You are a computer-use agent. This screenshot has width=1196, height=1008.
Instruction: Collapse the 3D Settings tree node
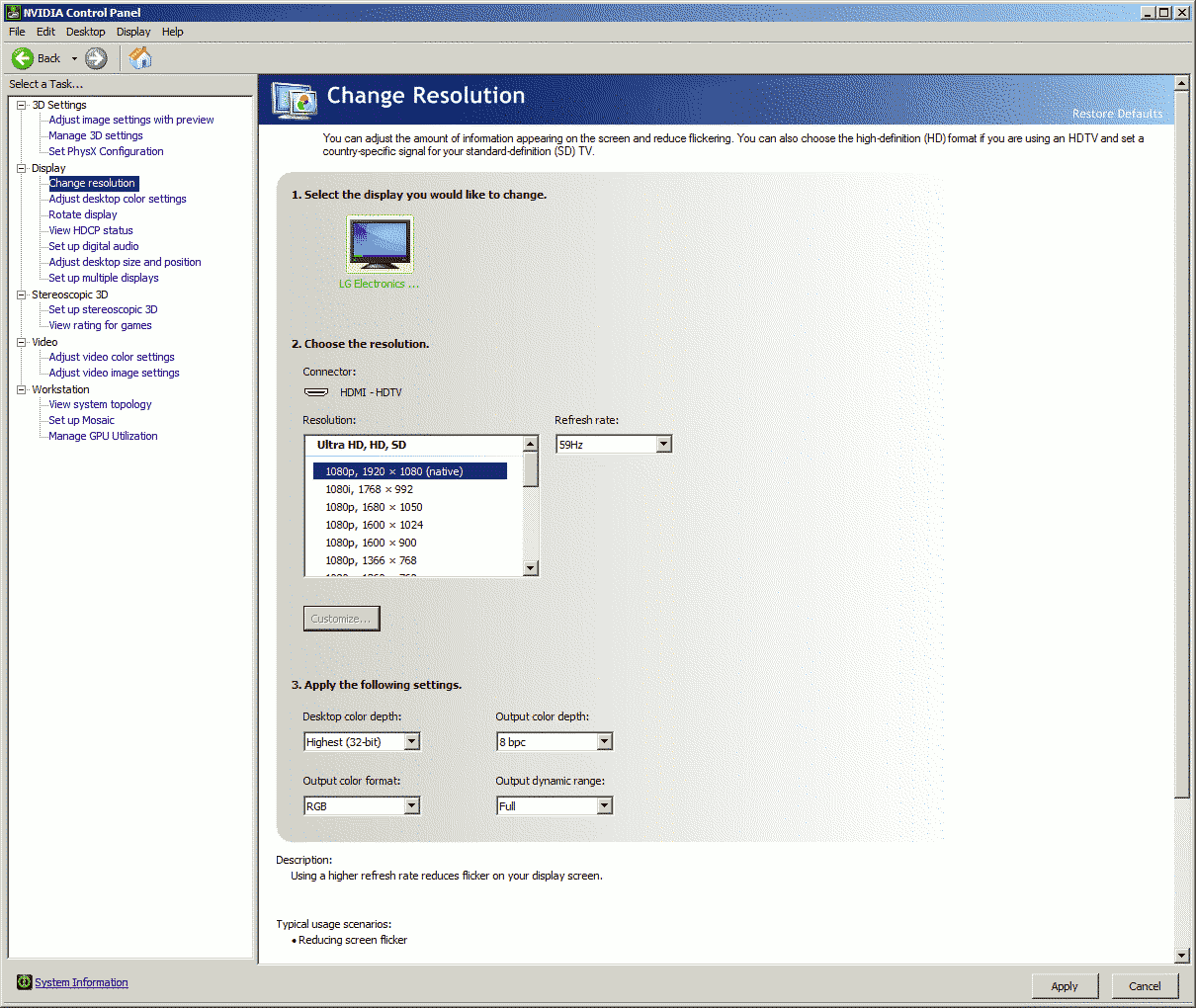pyautogui.click(x=21, y=105)
